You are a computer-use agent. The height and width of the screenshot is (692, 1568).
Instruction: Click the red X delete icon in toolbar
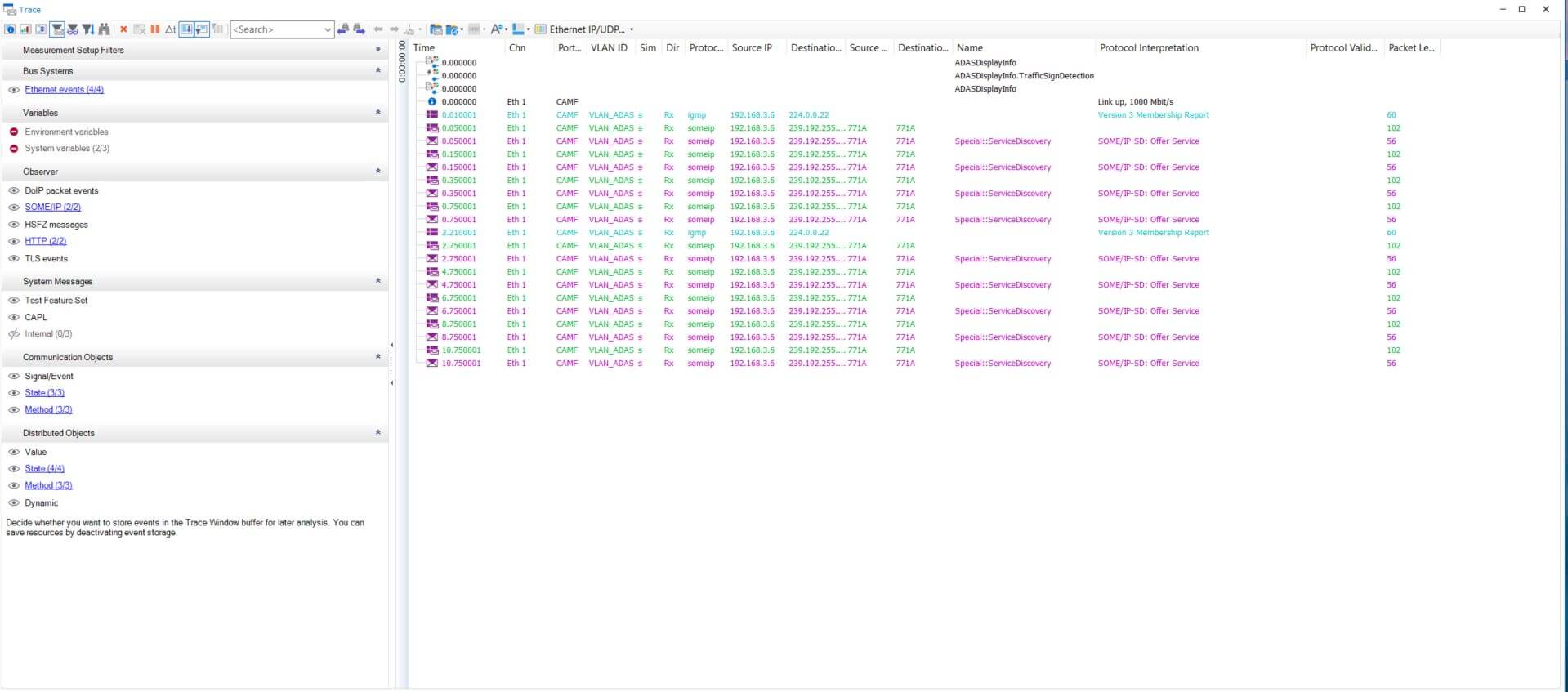(123, 29)
